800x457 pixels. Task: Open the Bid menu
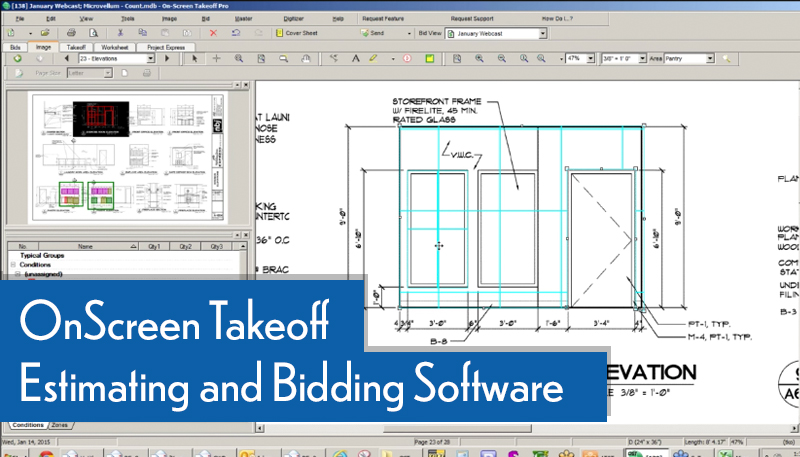point(205,19)
